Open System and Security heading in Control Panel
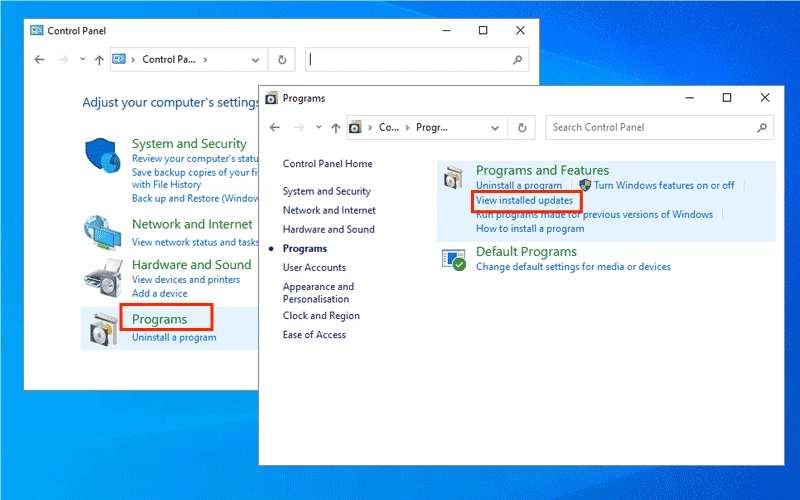800x500 pixels. click(x=189, y=144)
